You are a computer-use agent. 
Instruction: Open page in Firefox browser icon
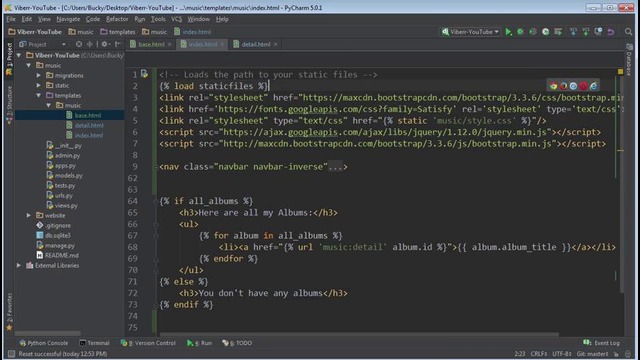(x=563, y=86)
